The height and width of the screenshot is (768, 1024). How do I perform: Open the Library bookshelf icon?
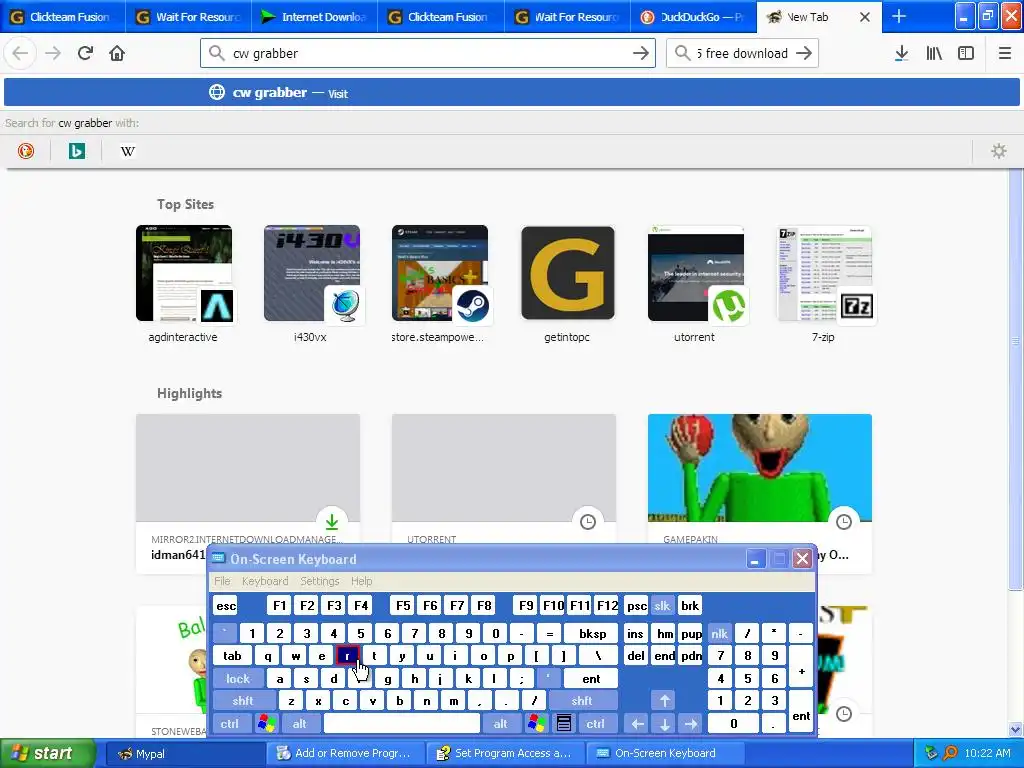pyautogui.click(x=934, y=53)
